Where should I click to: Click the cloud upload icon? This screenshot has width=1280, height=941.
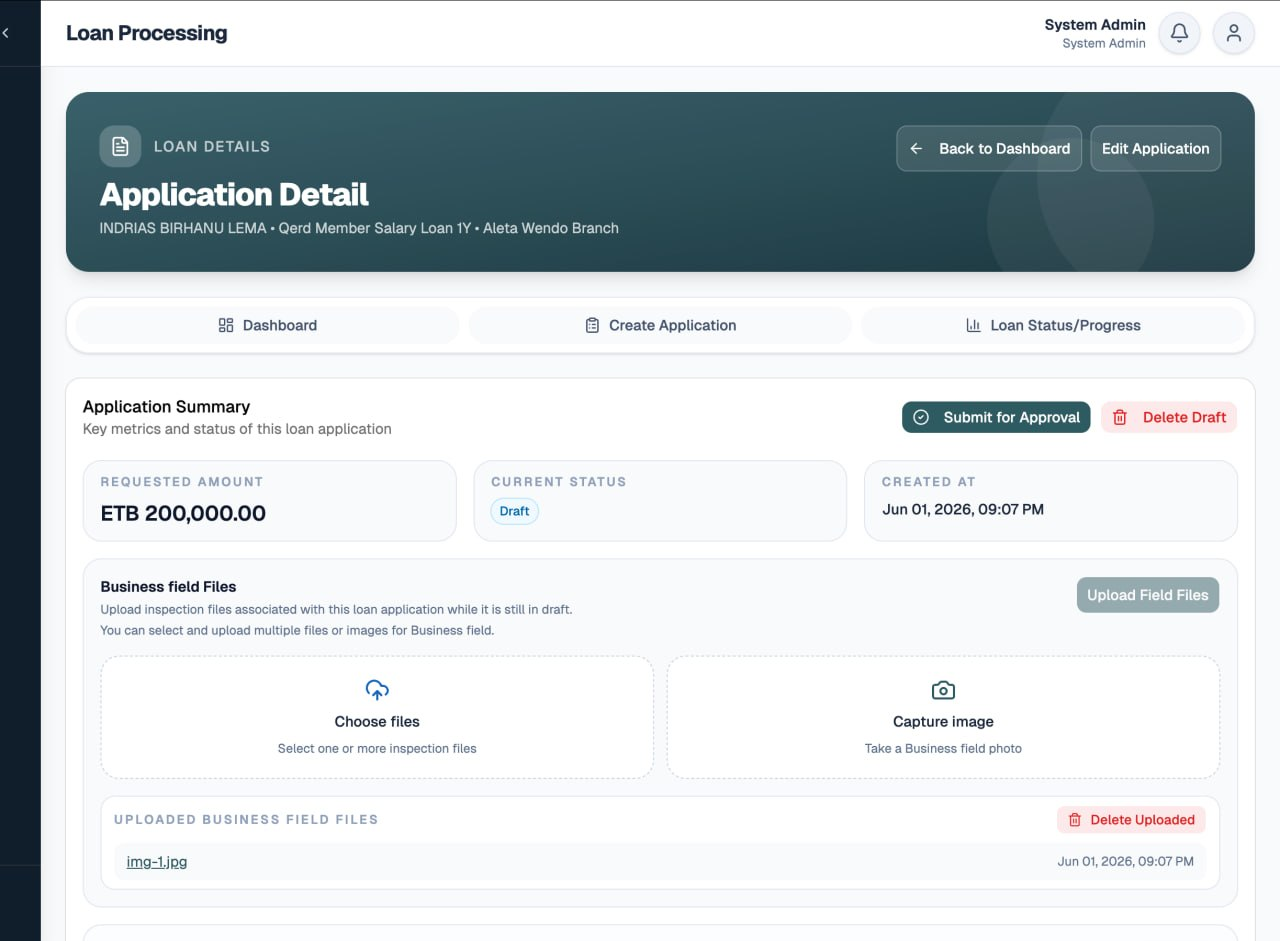pos(377,689)
